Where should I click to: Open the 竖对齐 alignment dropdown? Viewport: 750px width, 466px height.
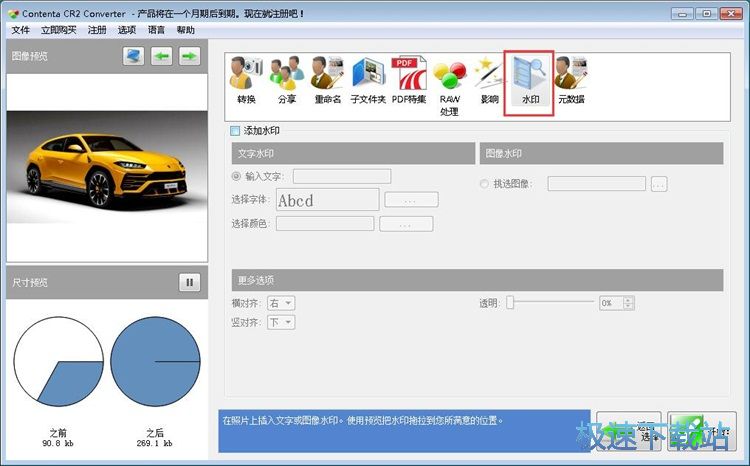(281, 322)
